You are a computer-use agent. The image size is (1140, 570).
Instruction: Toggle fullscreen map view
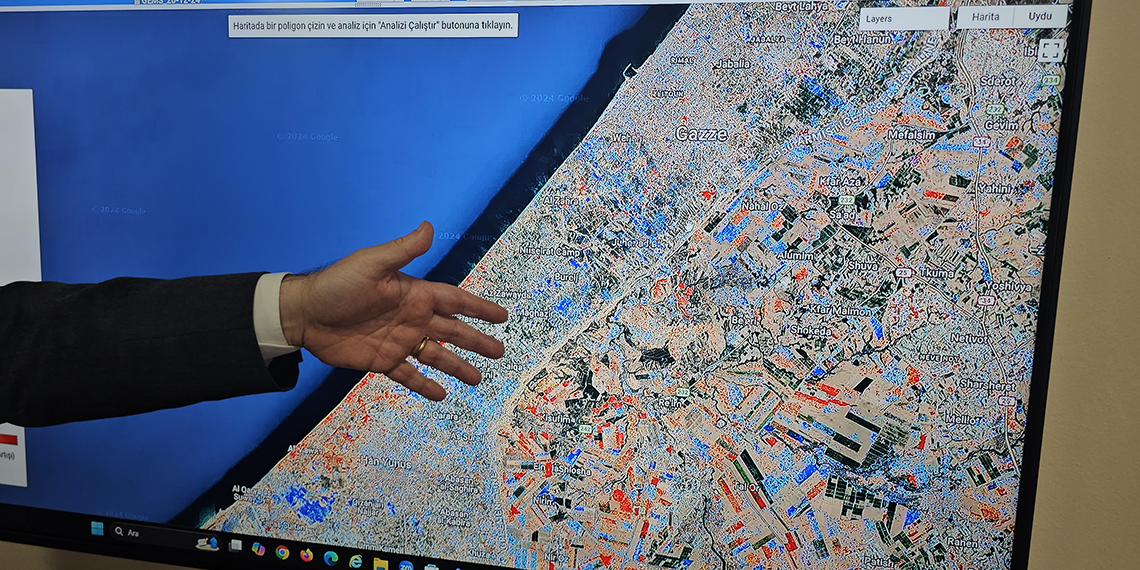click(x=1050, y=50)
